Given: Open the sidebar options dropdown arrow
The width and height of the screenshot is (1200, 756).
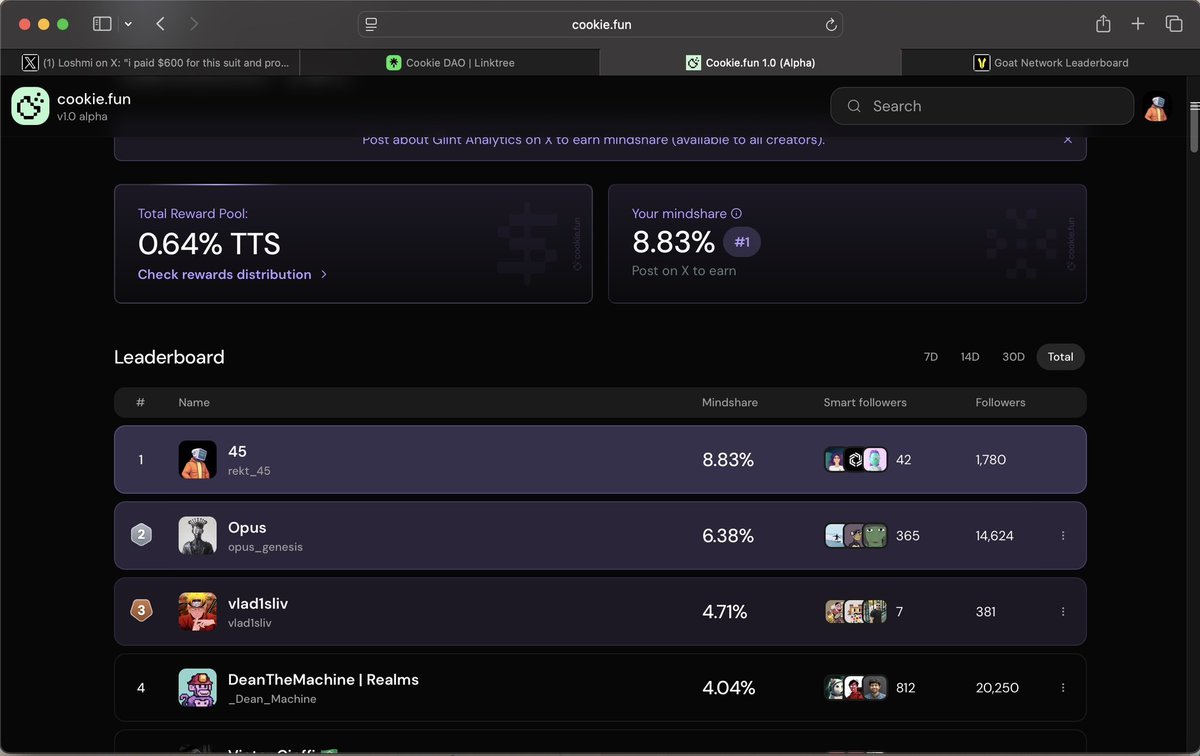Looking at the screenshot, I should pyautogui.click(x=128, y=24).
